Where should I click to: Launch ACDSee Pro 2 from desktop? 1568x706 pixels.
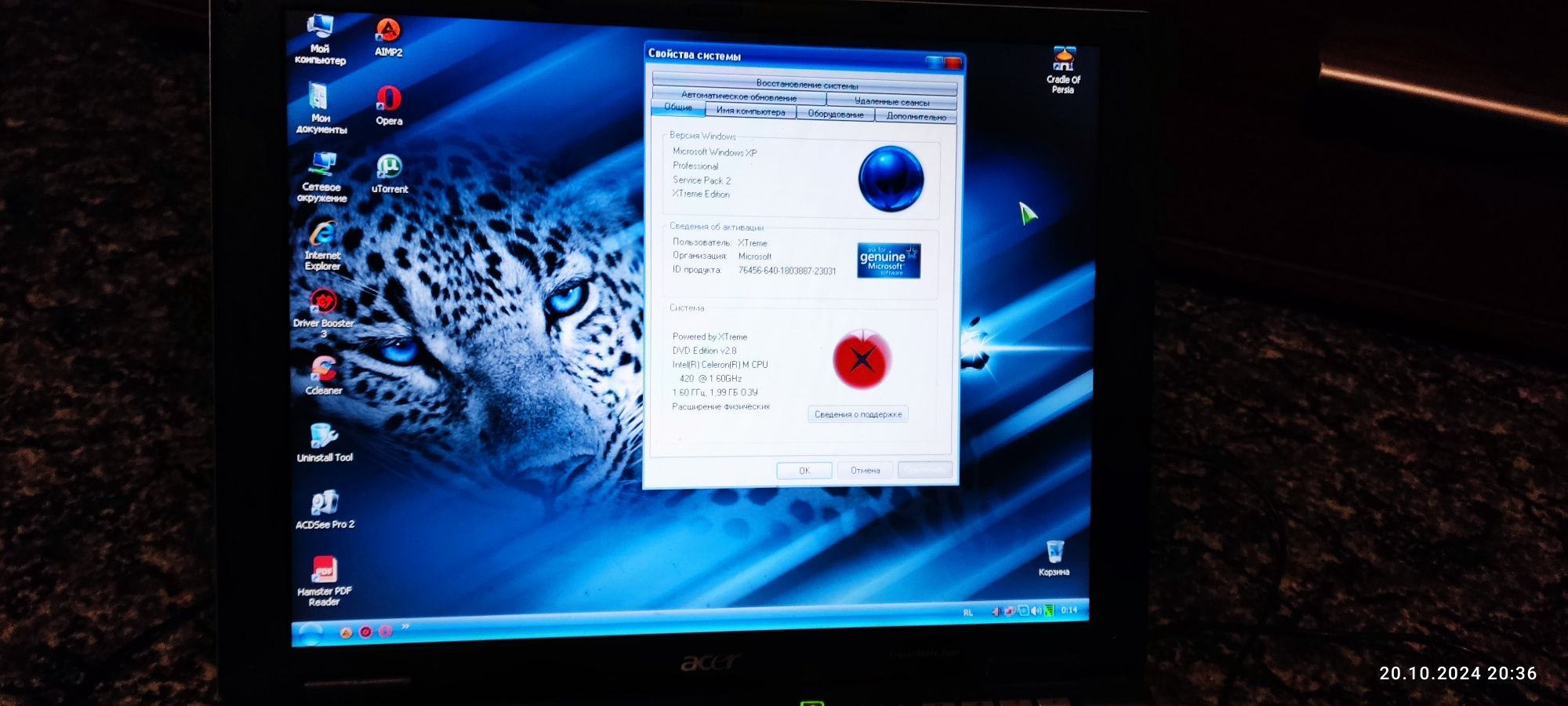coord(325,510)
